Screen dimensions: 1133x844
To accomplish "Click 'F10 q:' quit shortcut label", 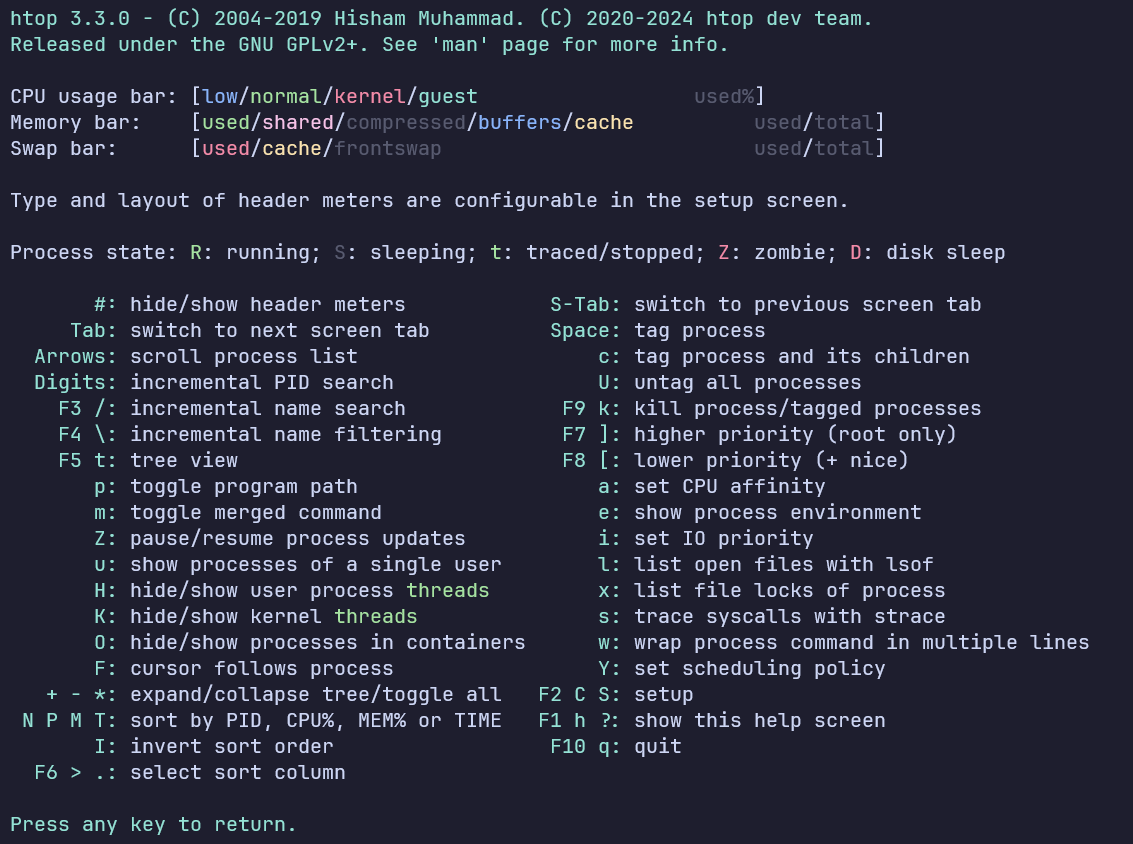I will 585,746.
